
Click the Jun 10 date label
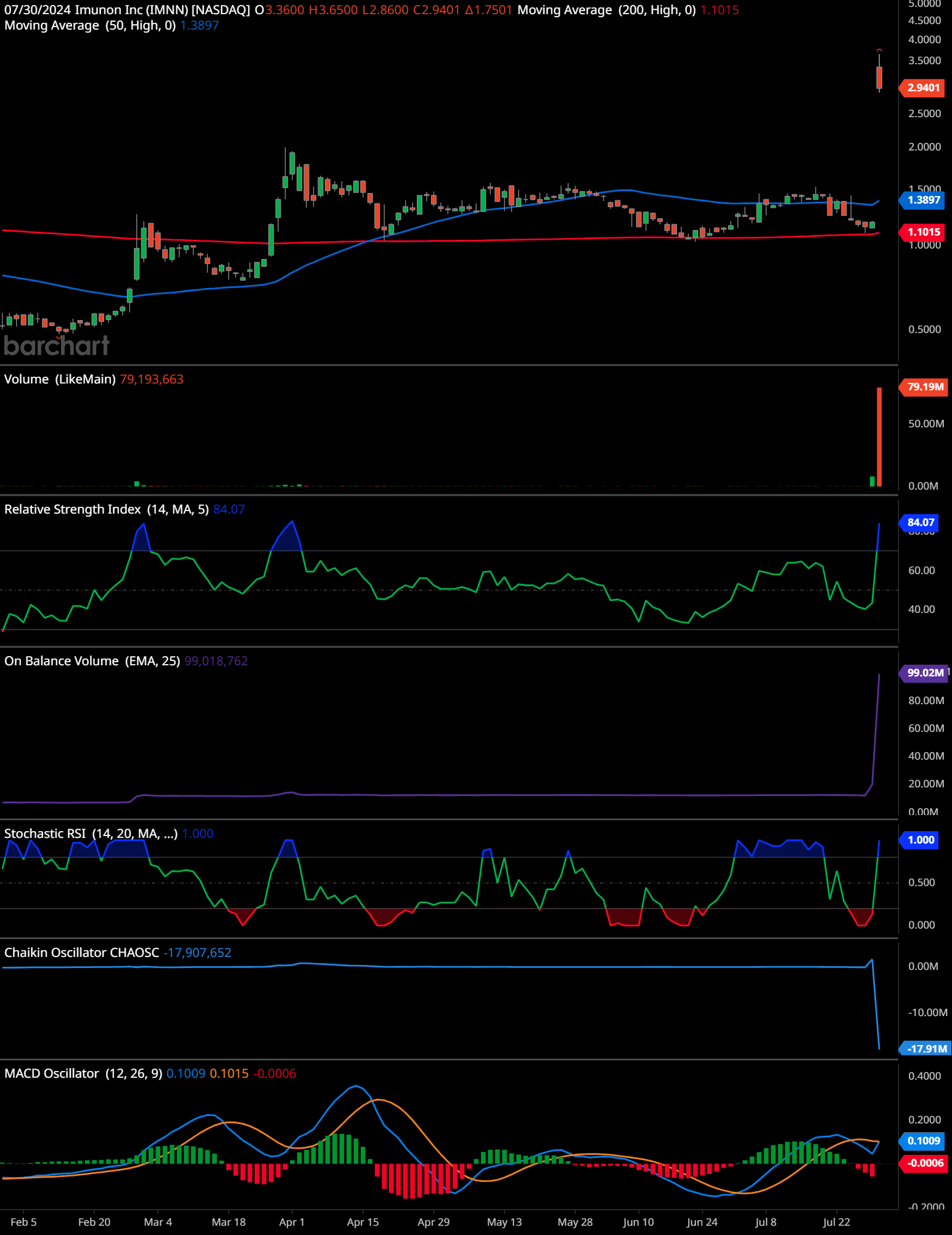pyautogui.click(x=638, y=1222)
